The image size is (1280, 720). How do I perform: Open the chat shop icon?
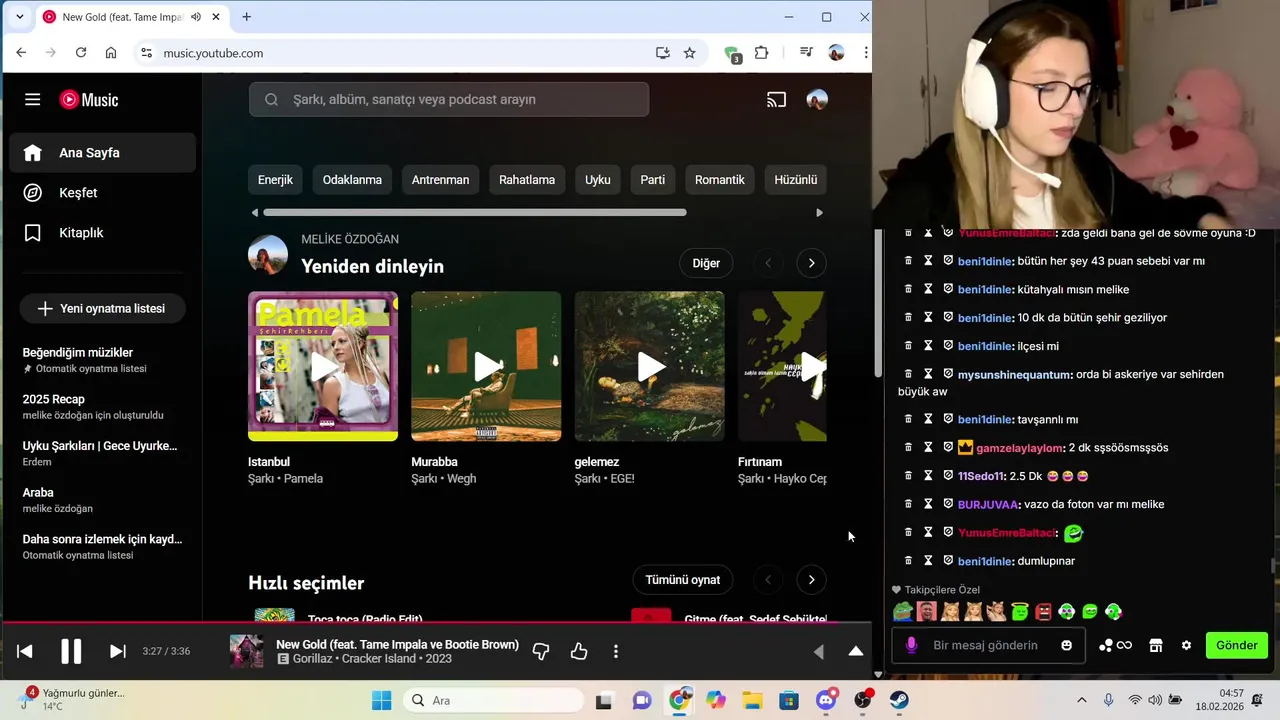click(x=1156, y=645)
